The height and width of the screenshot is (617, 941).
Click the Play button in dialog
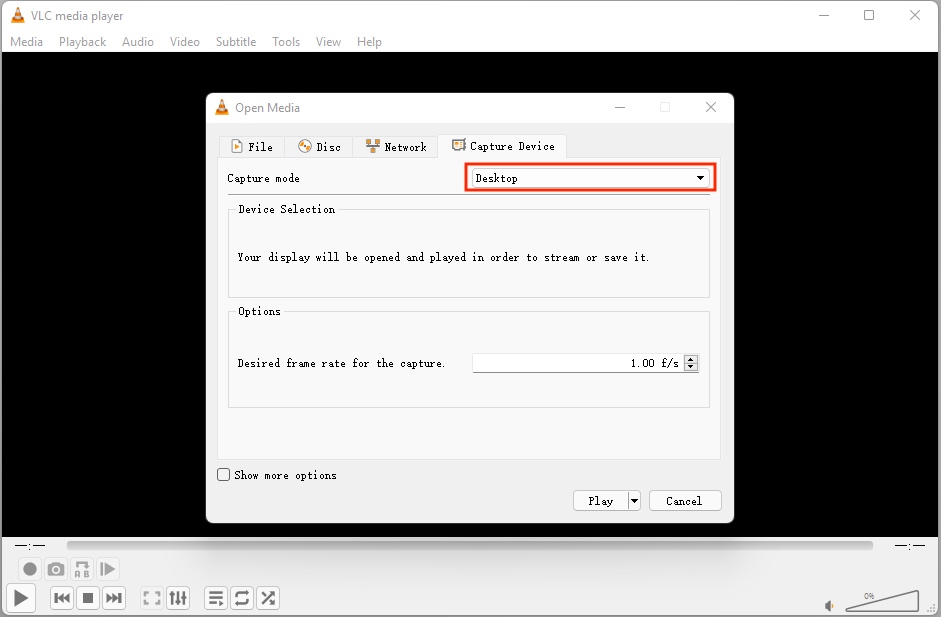pos(601,501)
